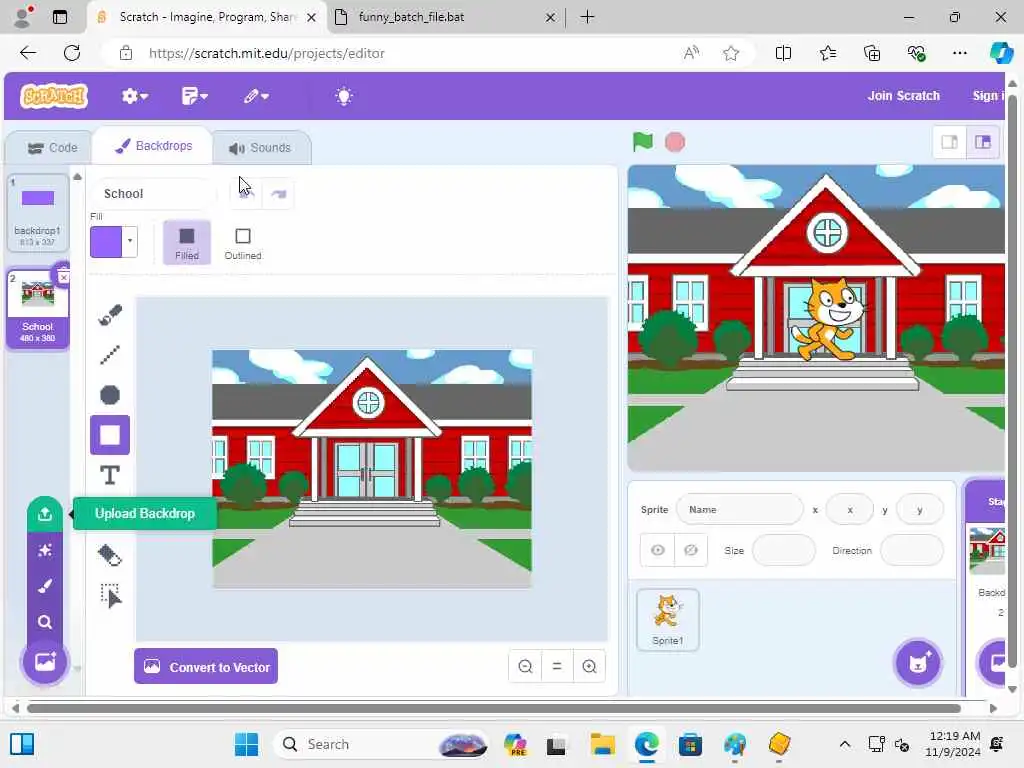
Task: Click the Upload Backdrop label
Action: [x=144, y=514]
